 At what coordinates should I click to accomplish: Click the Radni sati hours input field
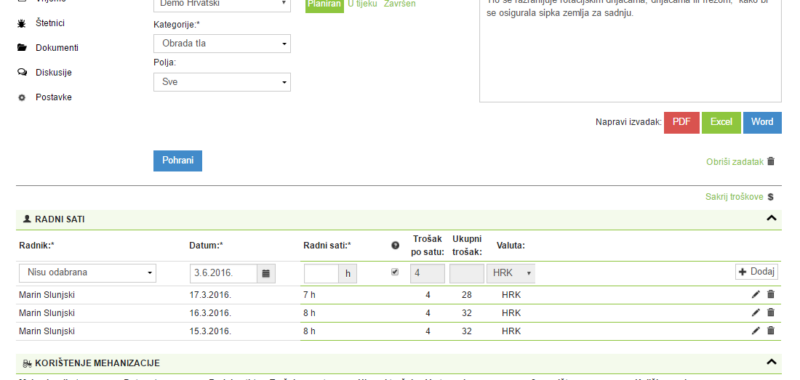click(x=321, y=273)
